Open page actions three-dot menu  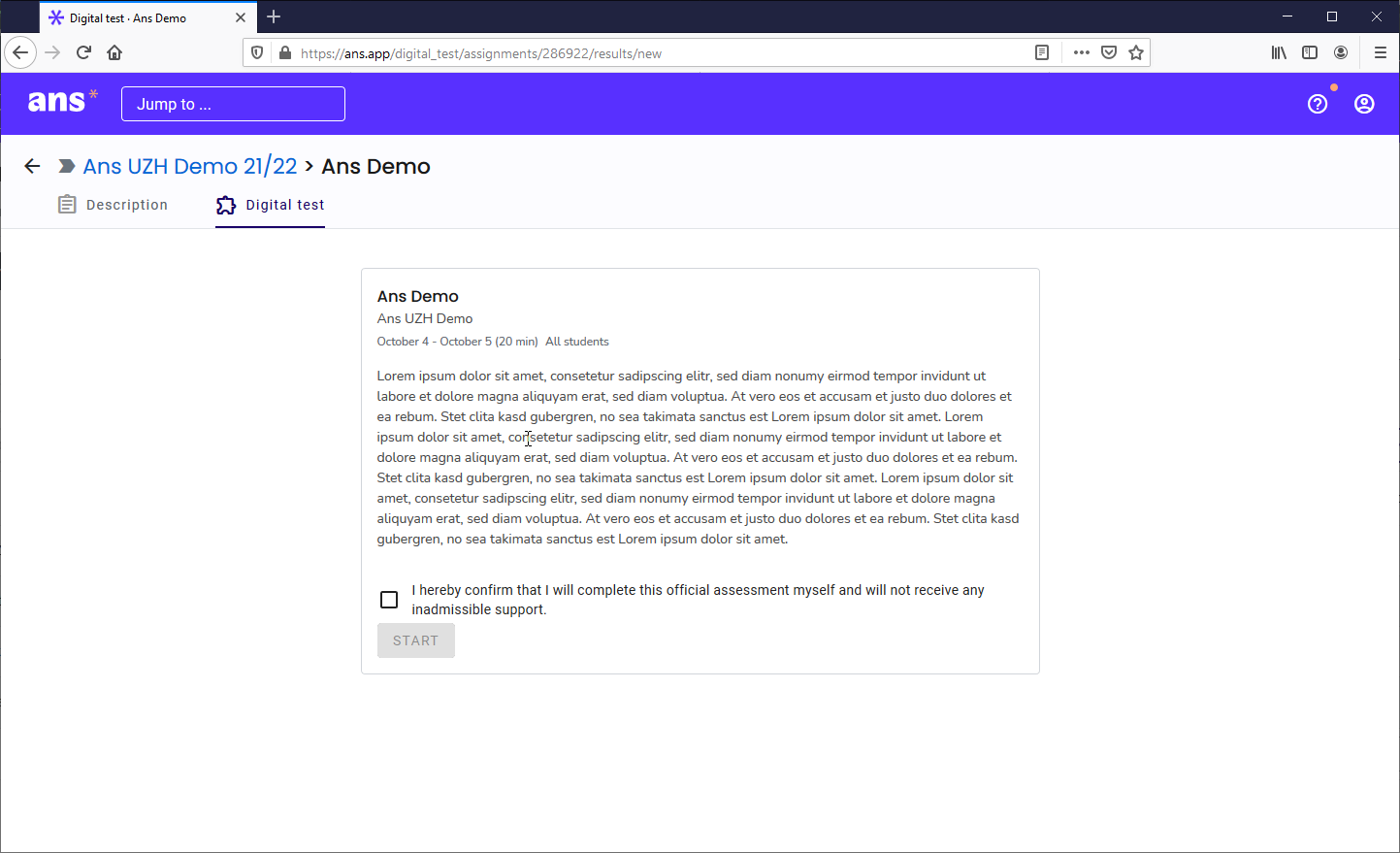pos(1081,52)
